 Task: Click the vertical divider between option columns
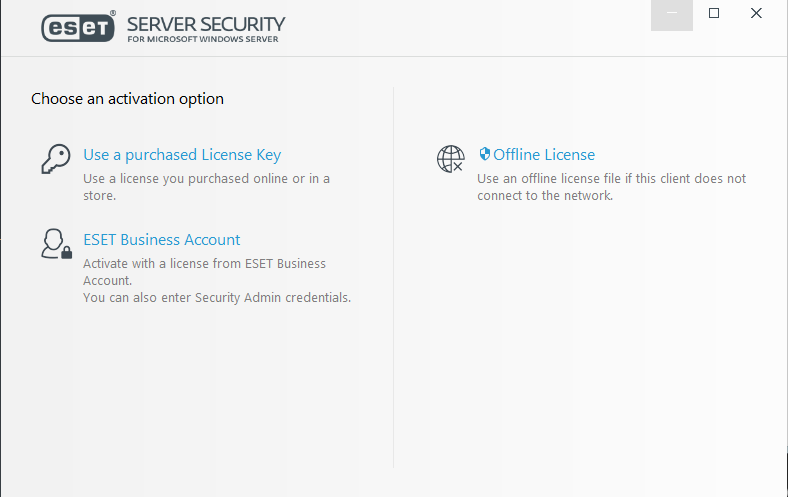(x=393, y=277)
